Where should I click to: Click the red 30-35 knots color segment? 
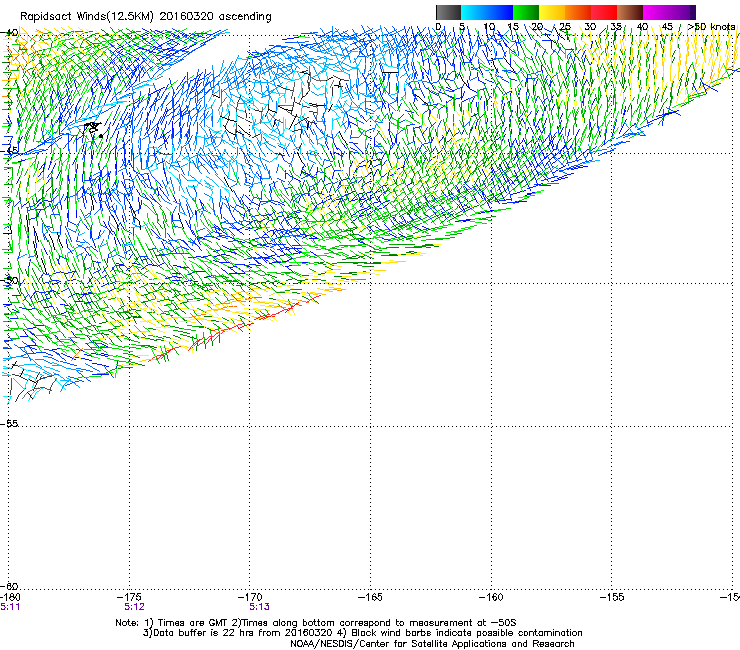pyautogui.click(x=604, y=12)
